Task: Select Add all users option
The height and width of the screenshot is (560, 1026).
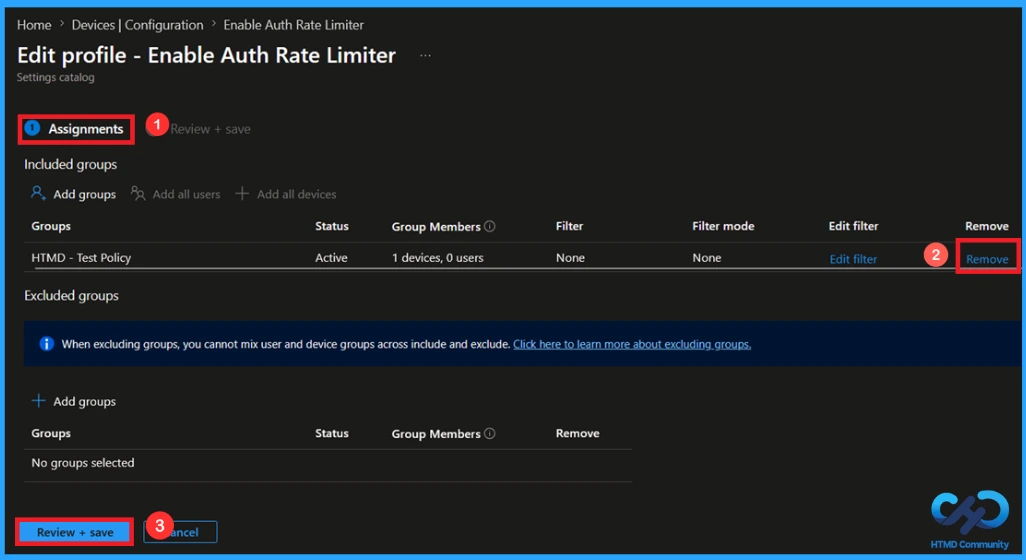Action: [186, 194]
